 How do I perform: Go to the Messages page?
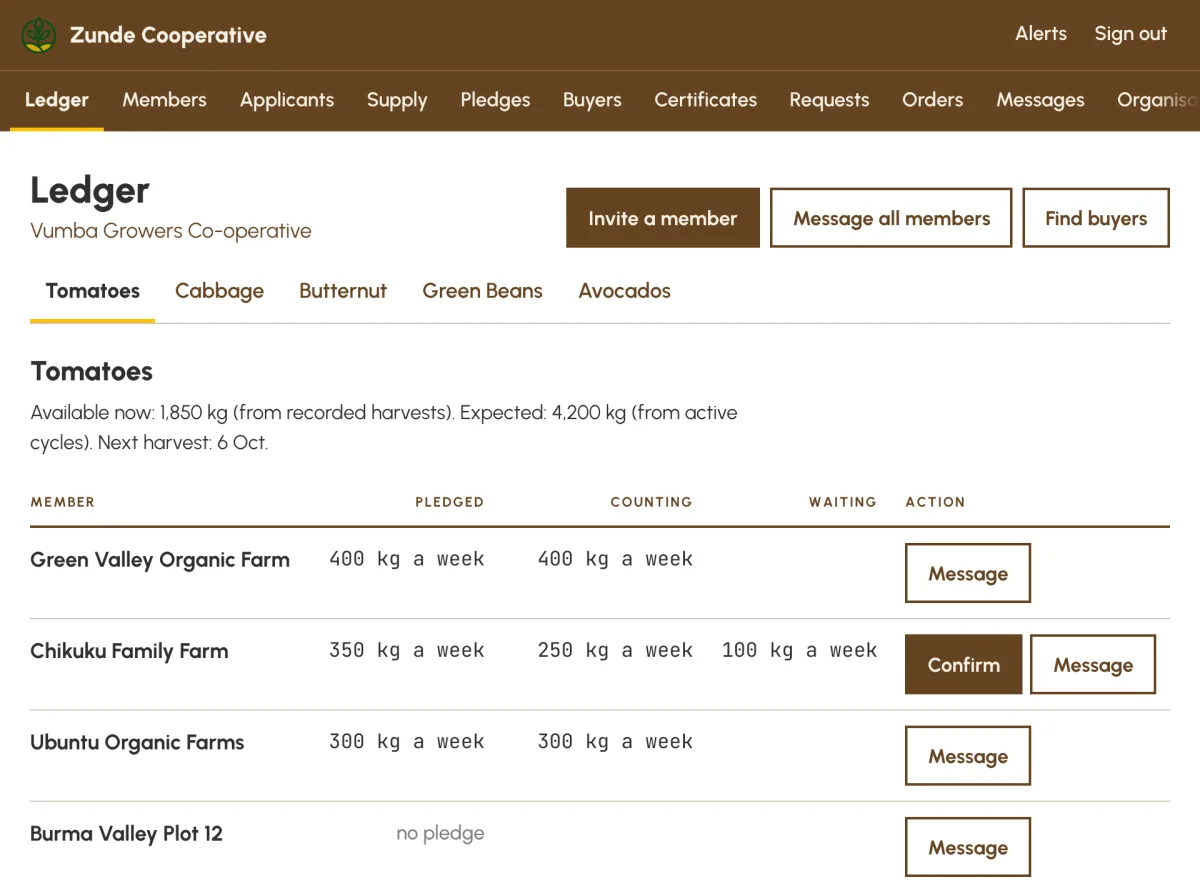click(x=1040, y=100)
